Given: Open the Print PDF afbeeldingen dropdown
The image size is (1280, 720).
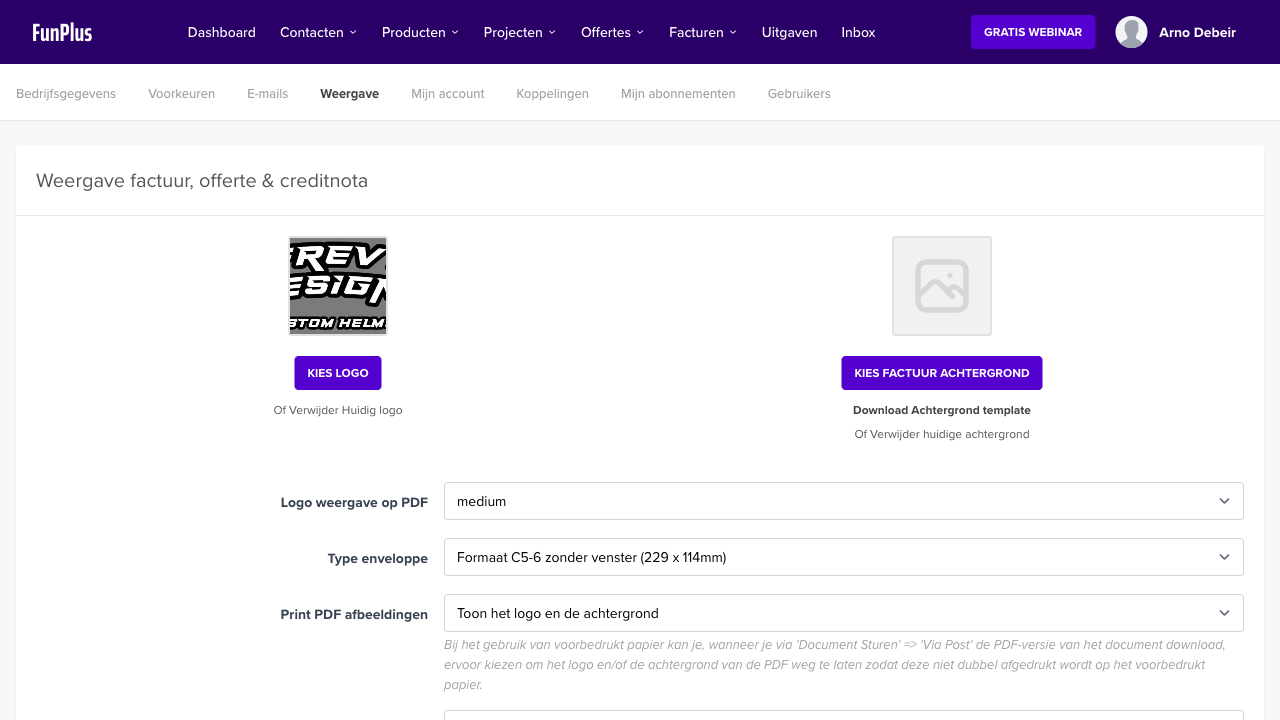Looking at the screenshot, I should [843, 612].
